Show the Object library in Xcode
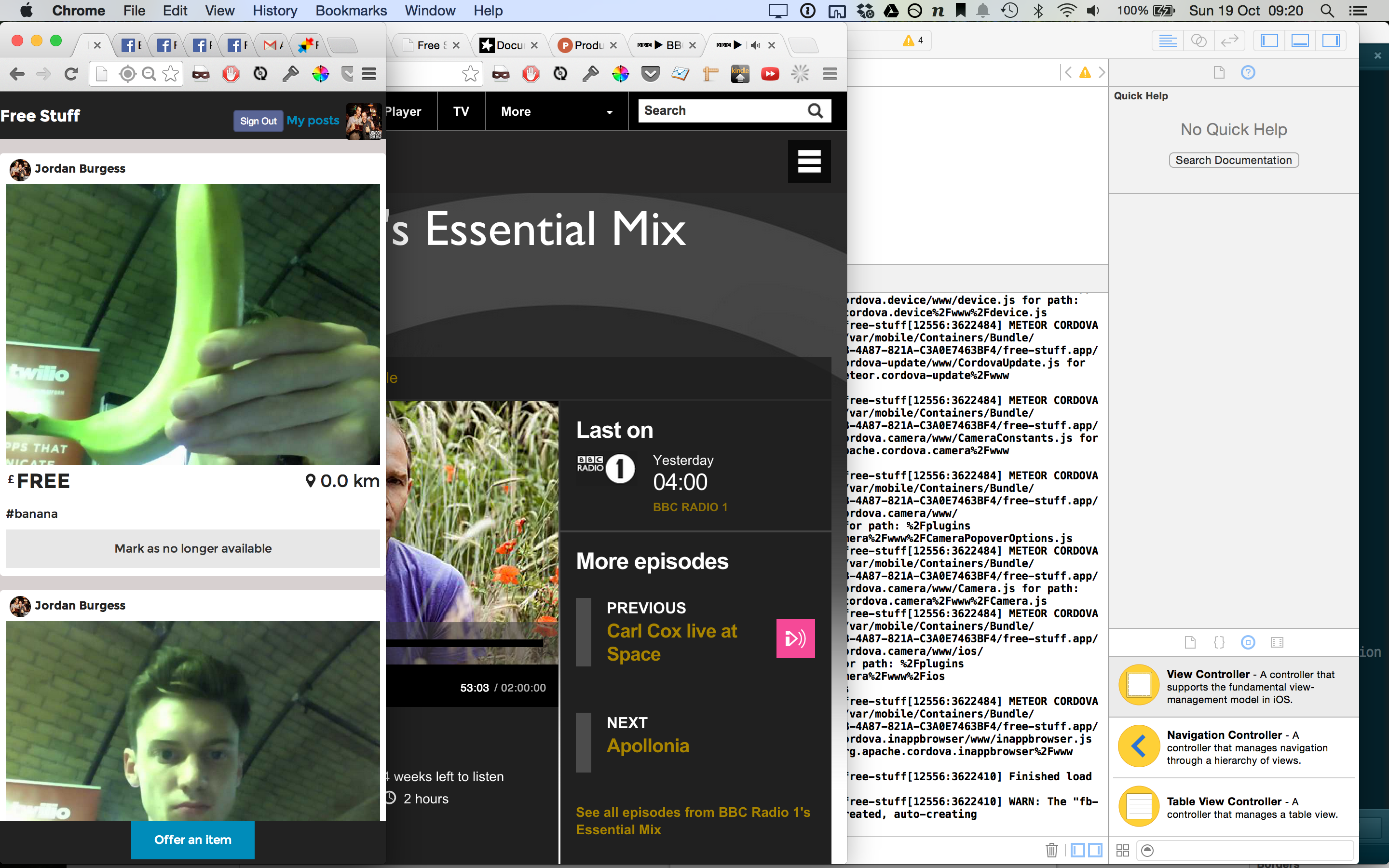 1248,642
